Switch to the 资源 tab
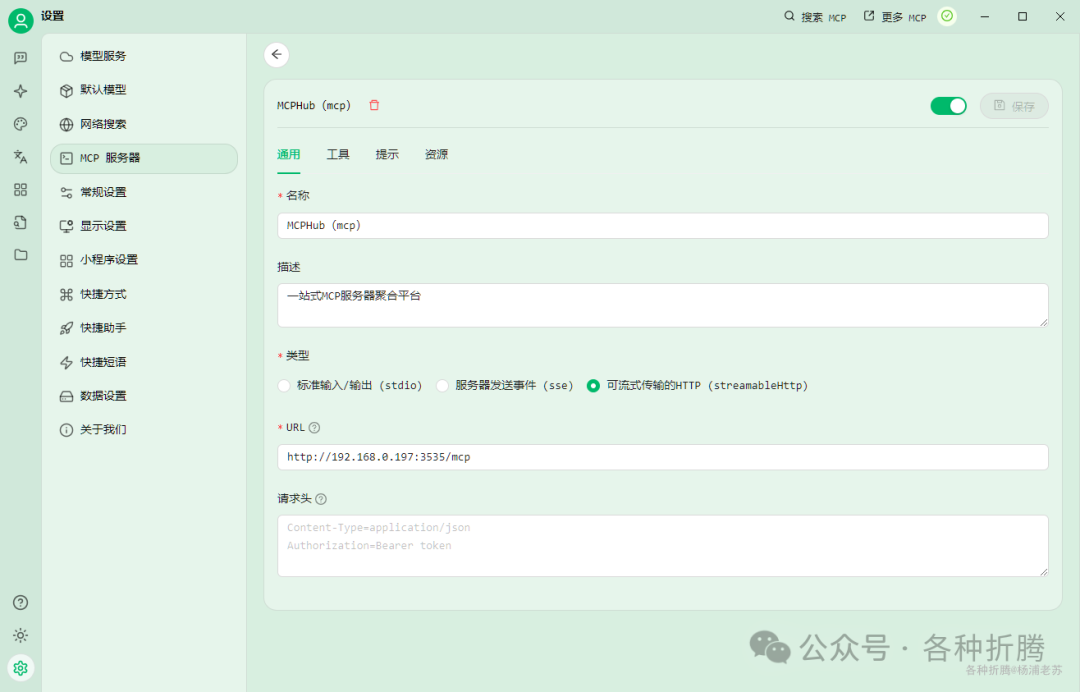1080x692 pixels. (x=436, y=154)
